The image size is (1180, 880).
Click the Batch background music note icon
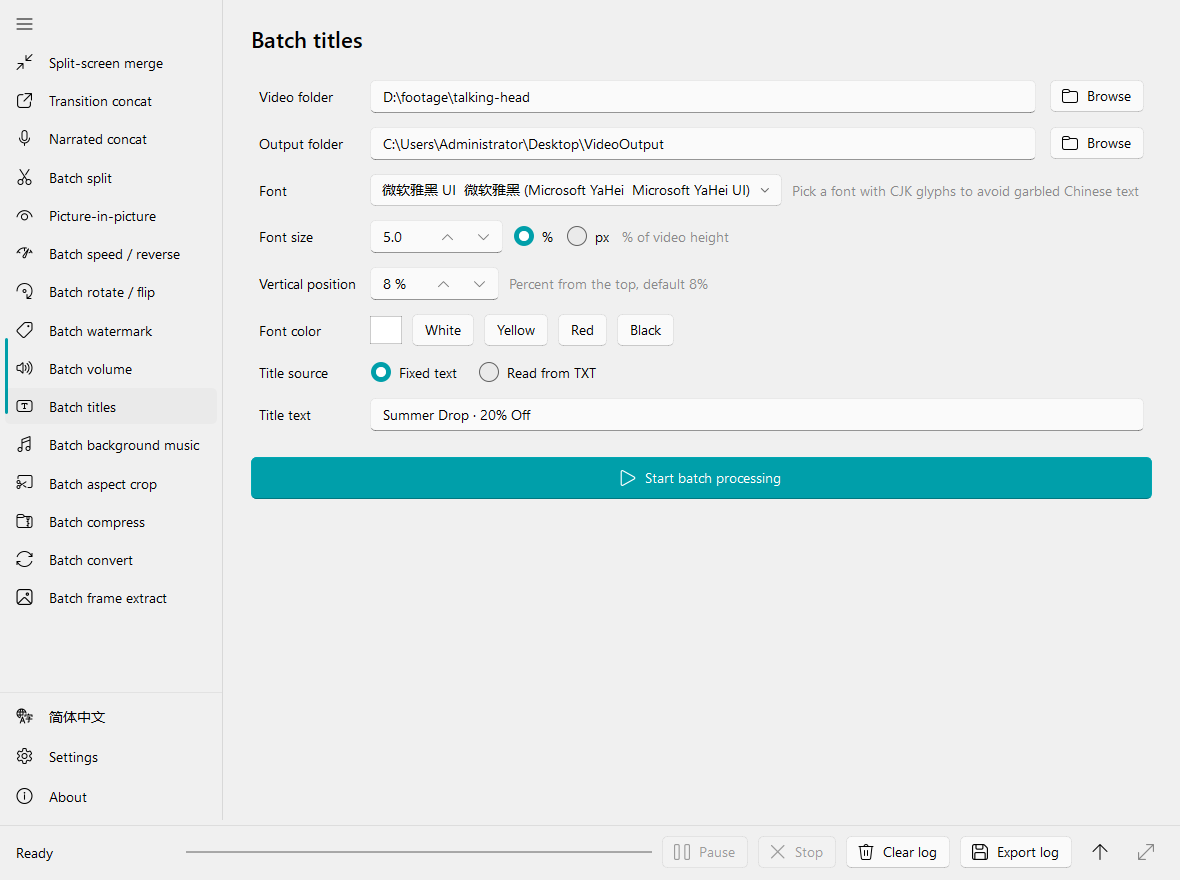(x=25, y=445)
